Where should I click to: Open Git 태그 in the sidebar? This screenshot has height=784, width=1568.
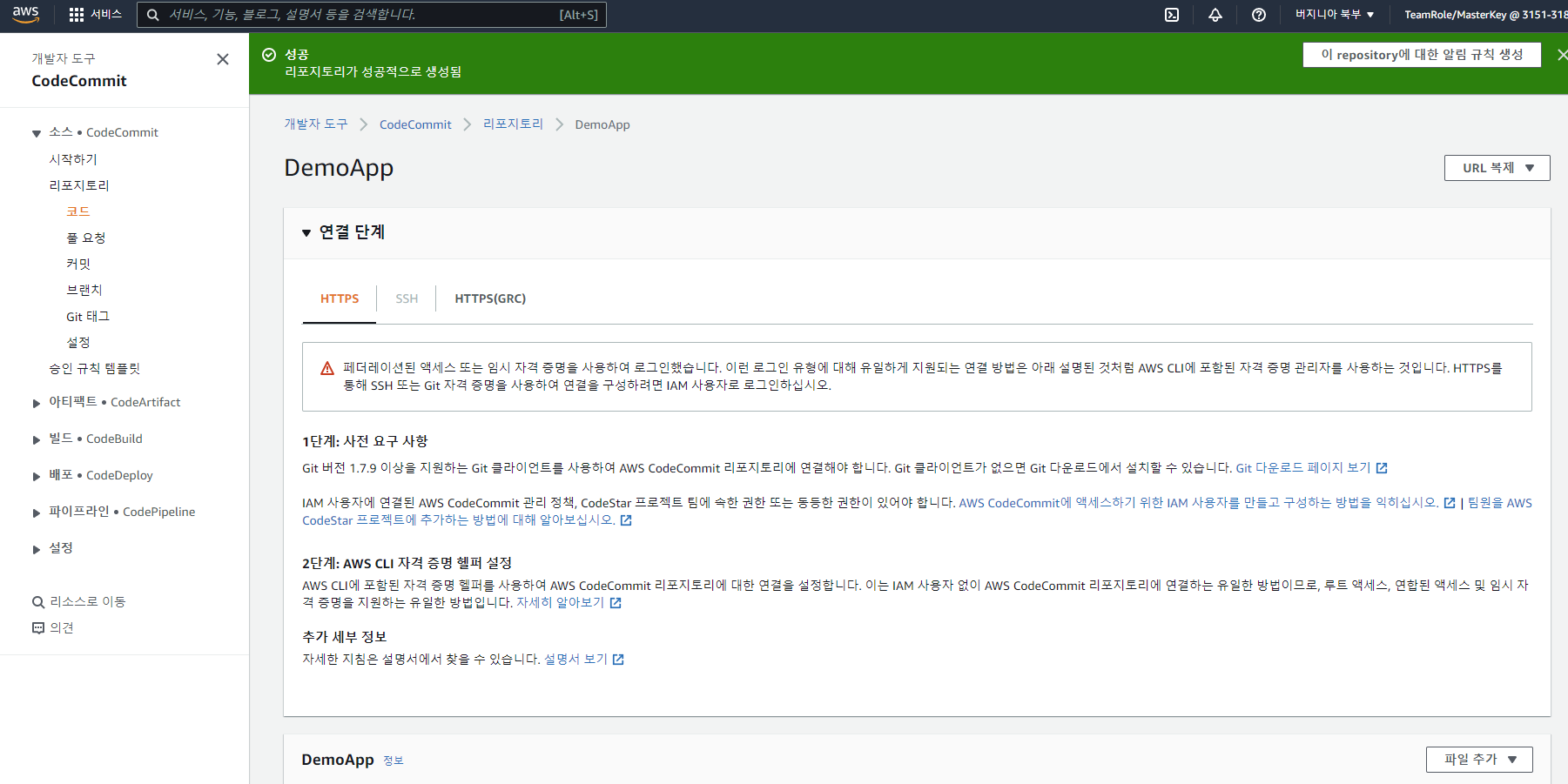coord(88,316)
